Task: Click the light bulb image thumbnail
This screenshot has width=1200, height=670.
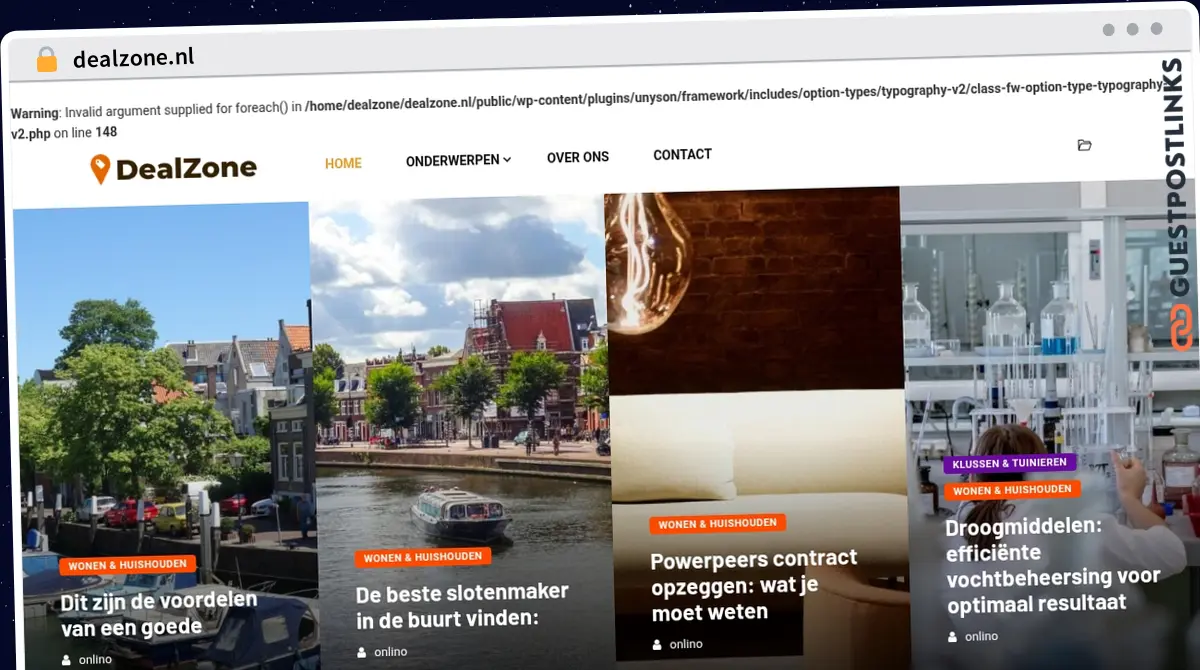Action: 756,424
